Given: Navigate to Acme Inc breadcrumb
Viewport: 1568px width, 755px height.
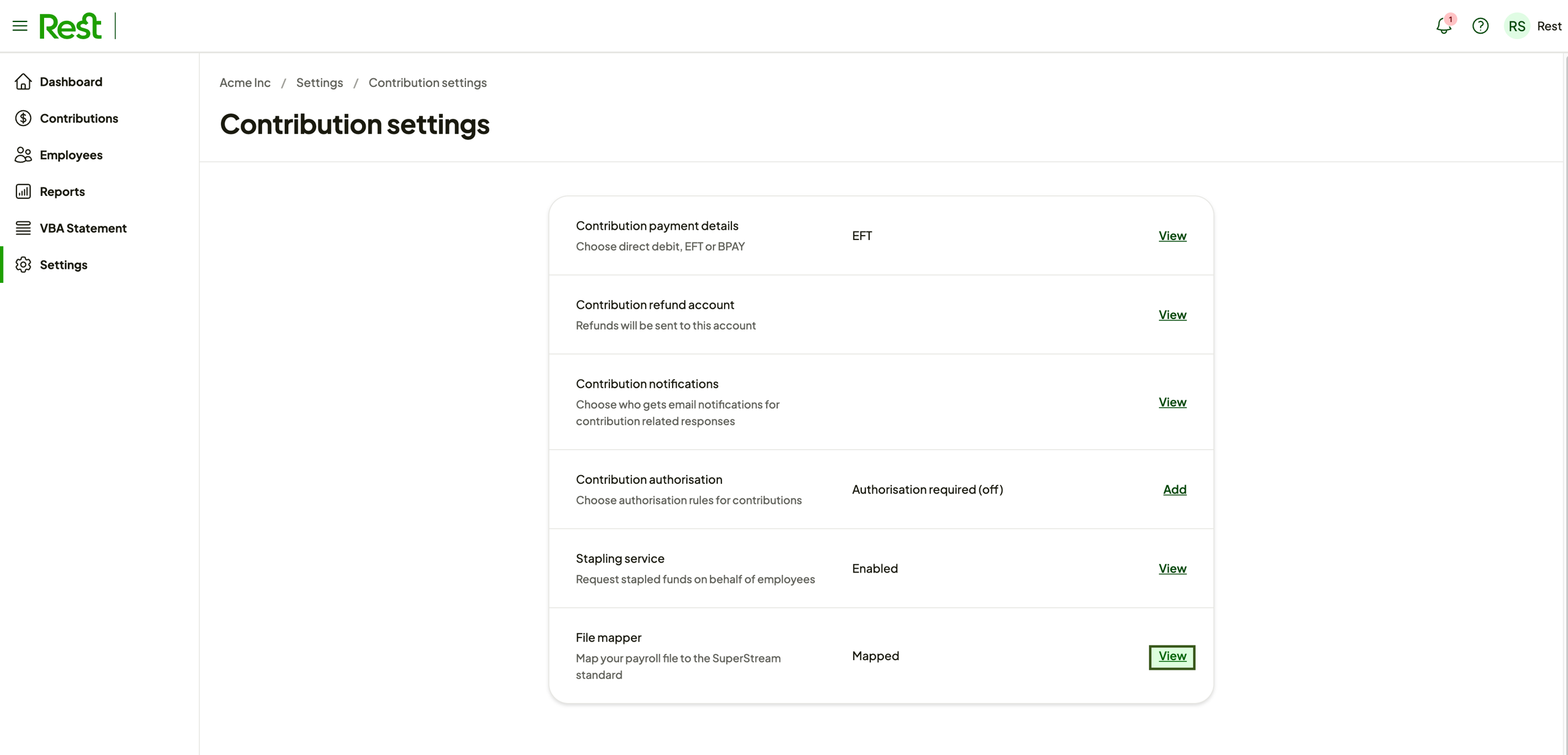Looking at the screenshot, I should pyautogui.click(x=245, y=83).
